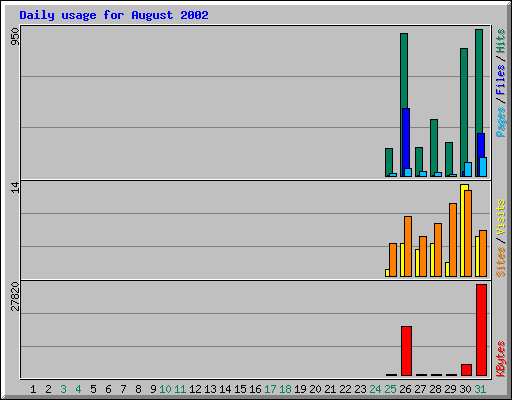Select the orange sites bar for day 29

(453, 240)
